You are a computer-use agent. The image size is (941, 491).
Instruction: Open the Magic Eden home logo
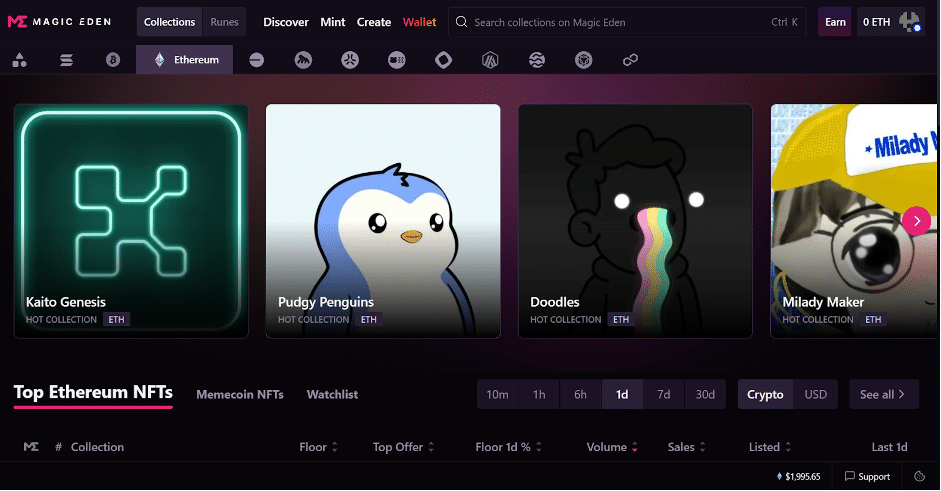pos(59,22)
